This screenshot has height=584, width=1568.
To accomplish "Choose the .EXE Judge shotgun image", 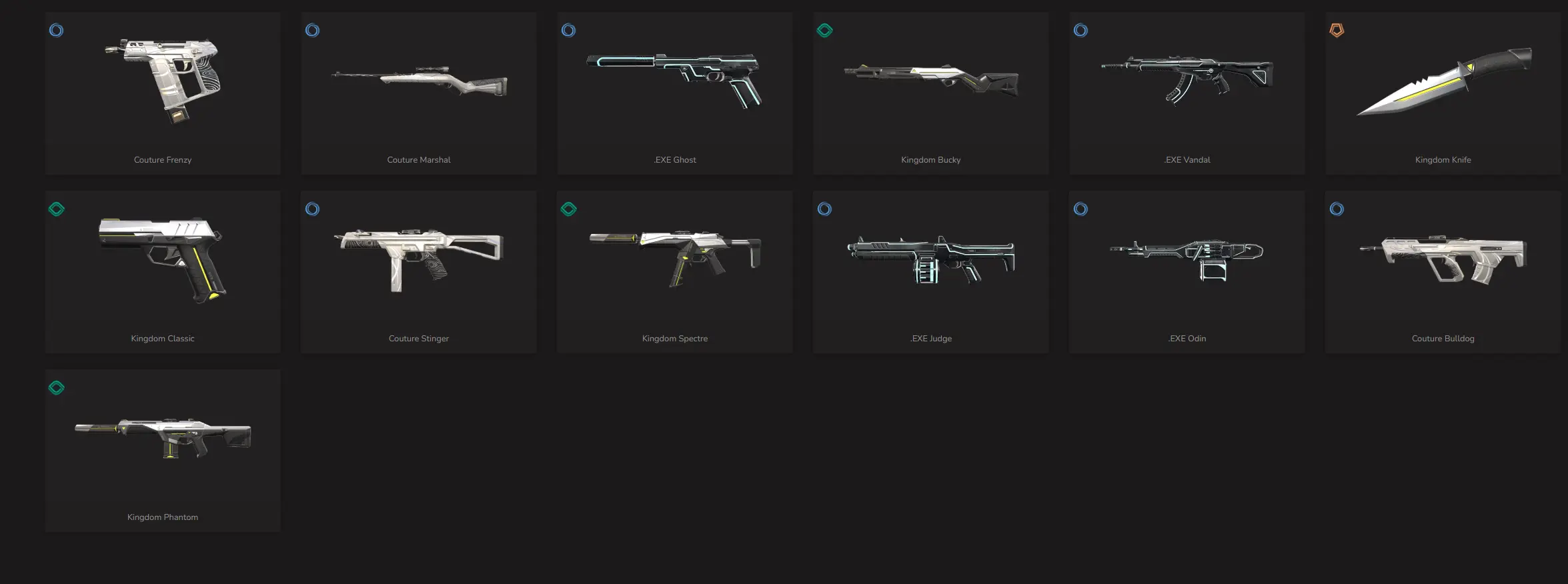I will pos(931,259).
